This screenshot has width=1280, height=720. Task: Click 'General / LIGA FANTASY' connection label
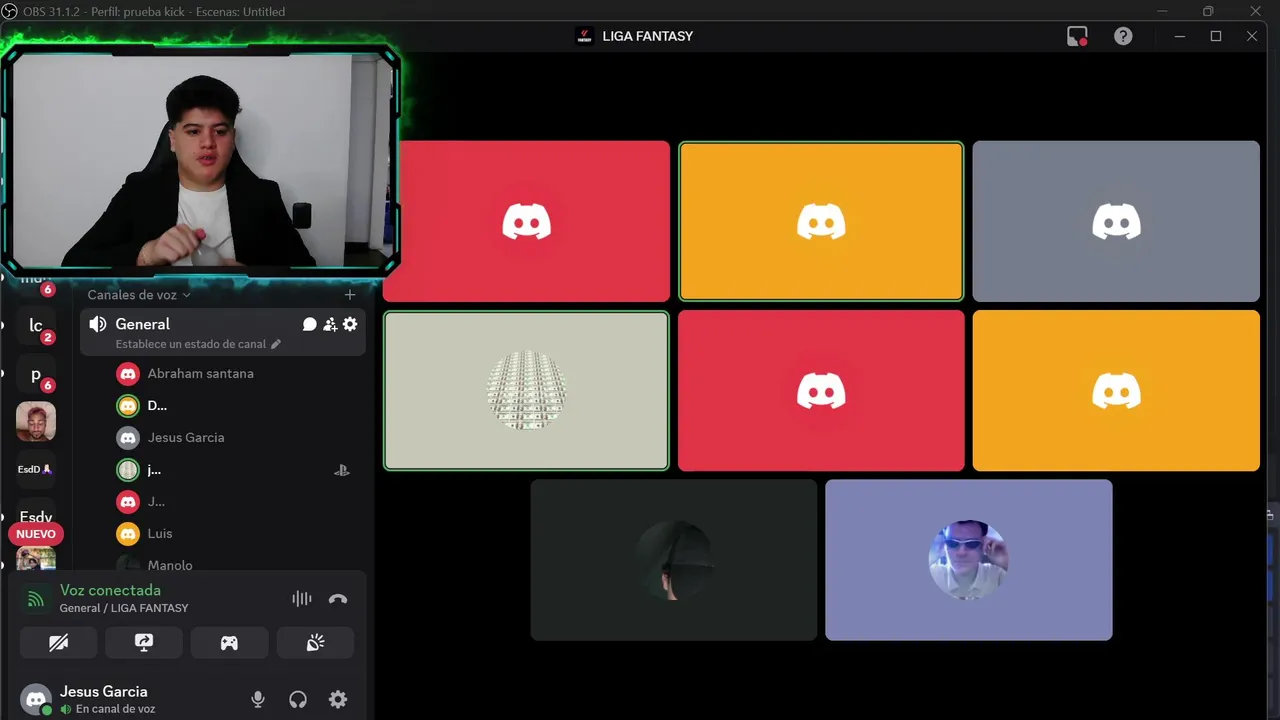(124, 608)
